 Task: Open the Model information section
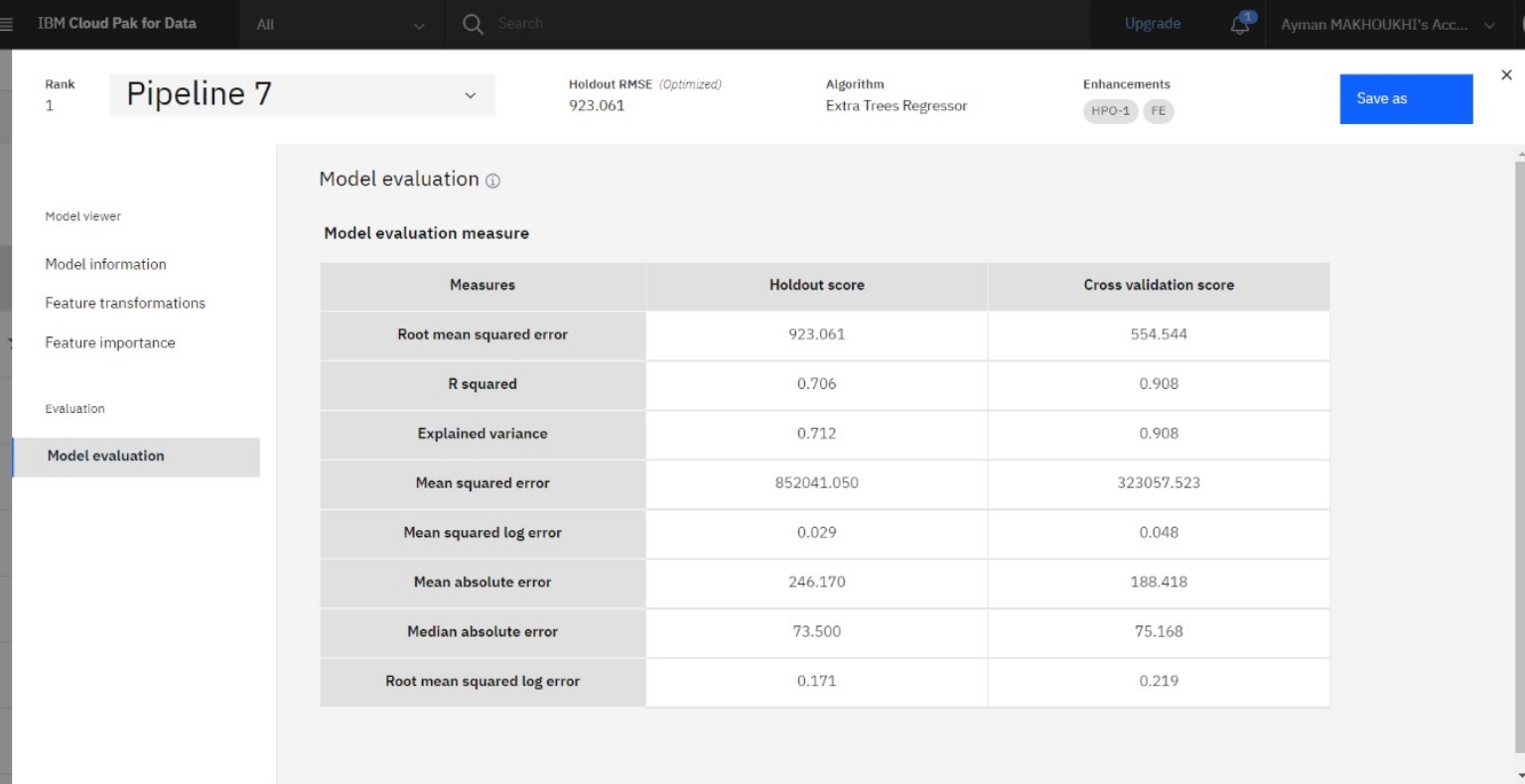tap(105, 264)
